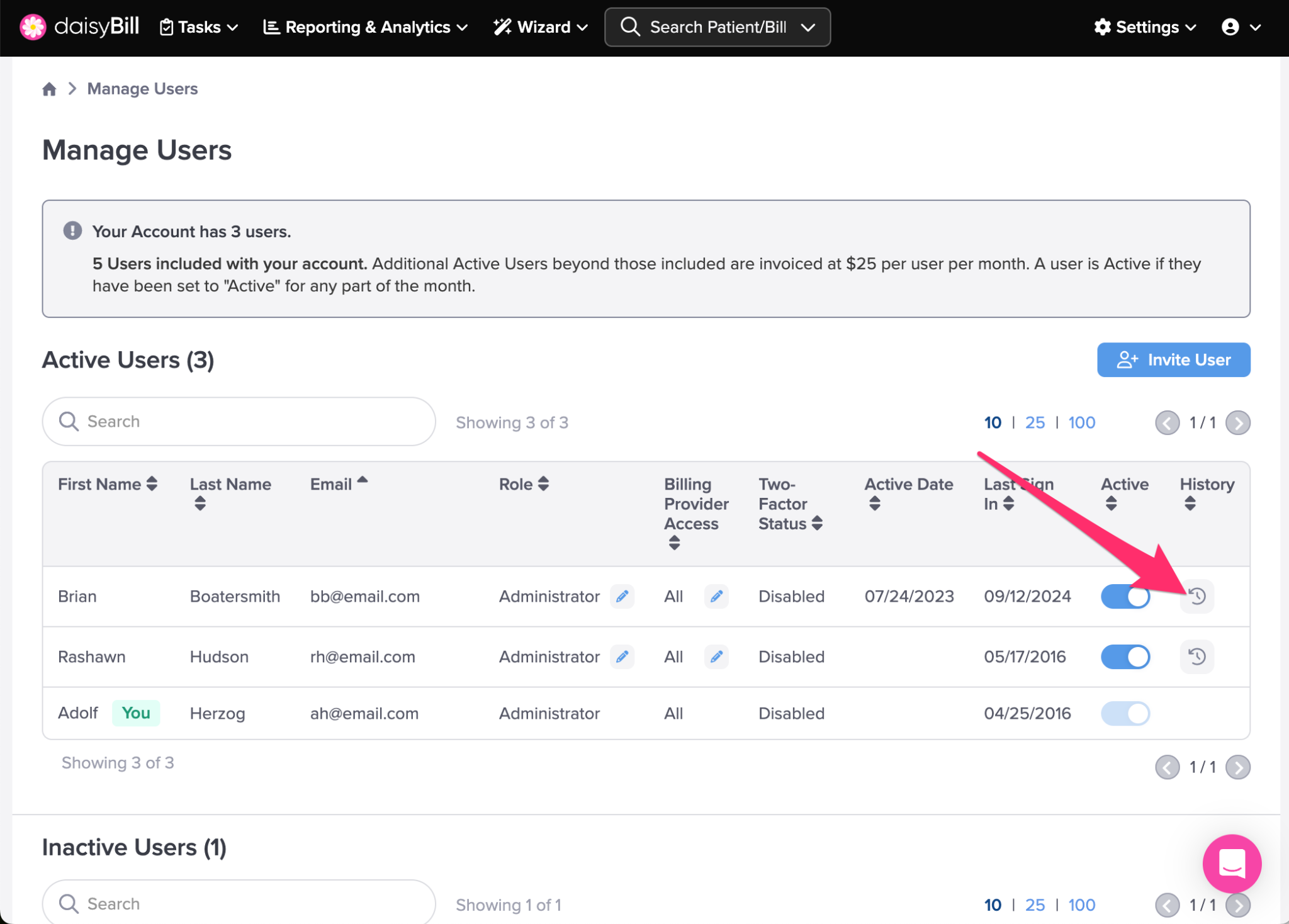Click the daisyBill logo

pos(80,27)
